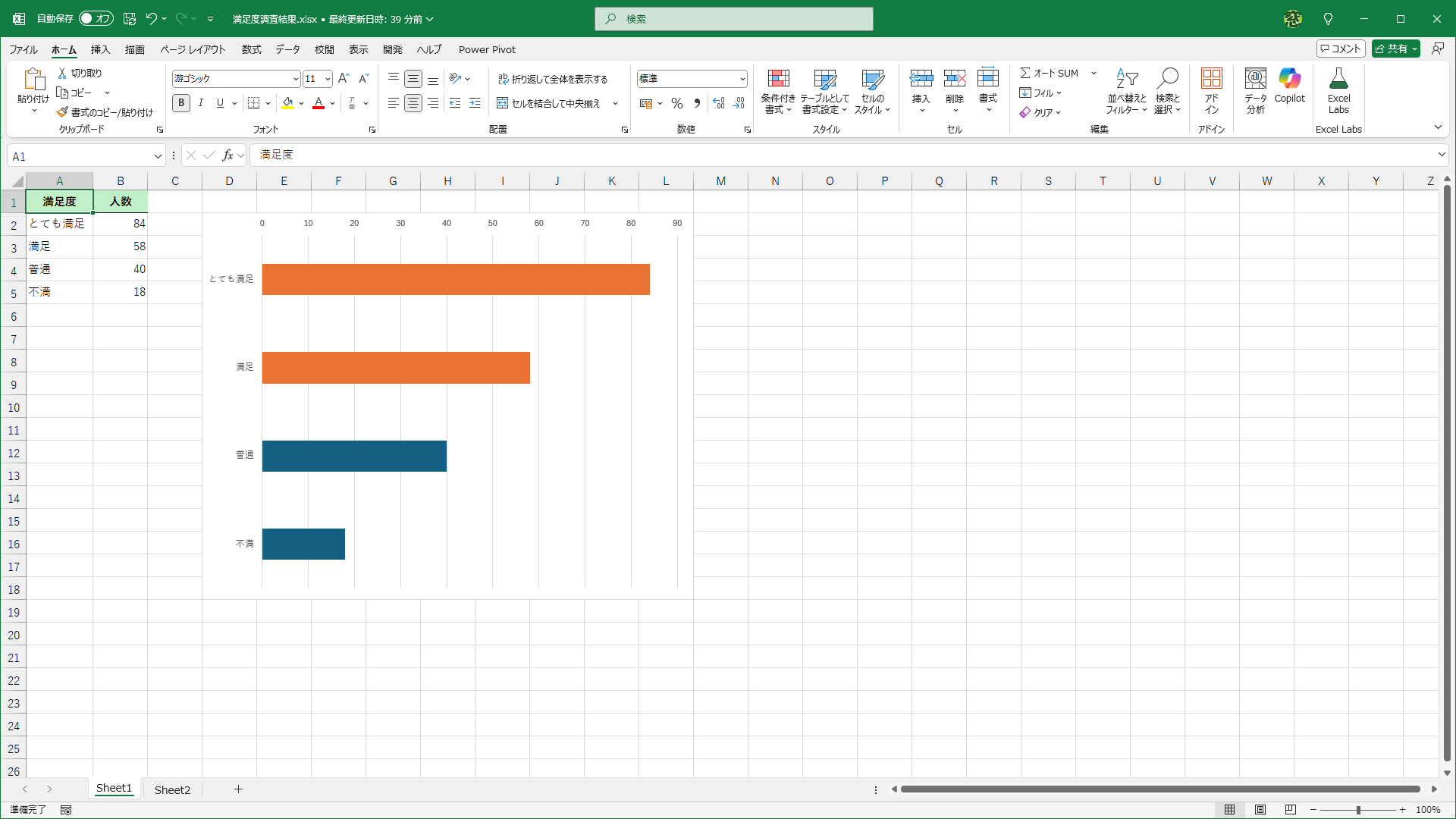Open Find and Select magnifier icon
Image resolution: width=1456 pixels, height=819 pixels.
point(1167,79)
